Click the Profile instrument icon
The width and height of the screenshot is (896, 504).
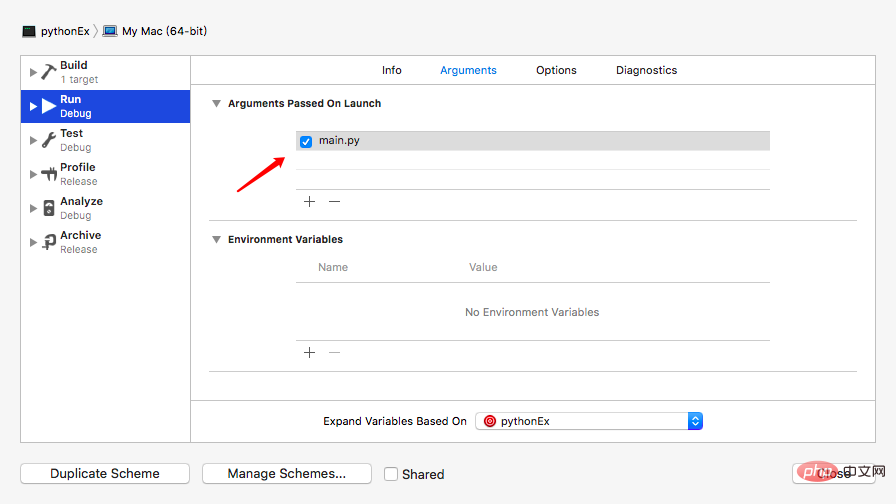[49, 174]
